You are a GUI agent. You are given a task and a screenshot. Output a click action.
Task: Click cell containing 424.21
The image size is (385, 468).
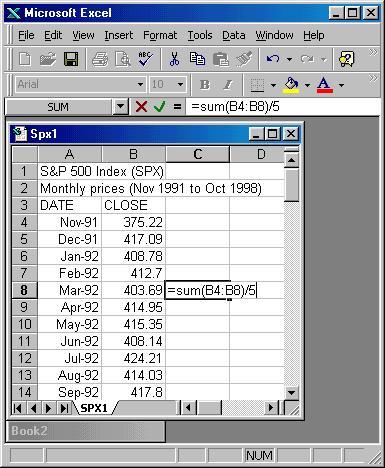pos(133,358)
